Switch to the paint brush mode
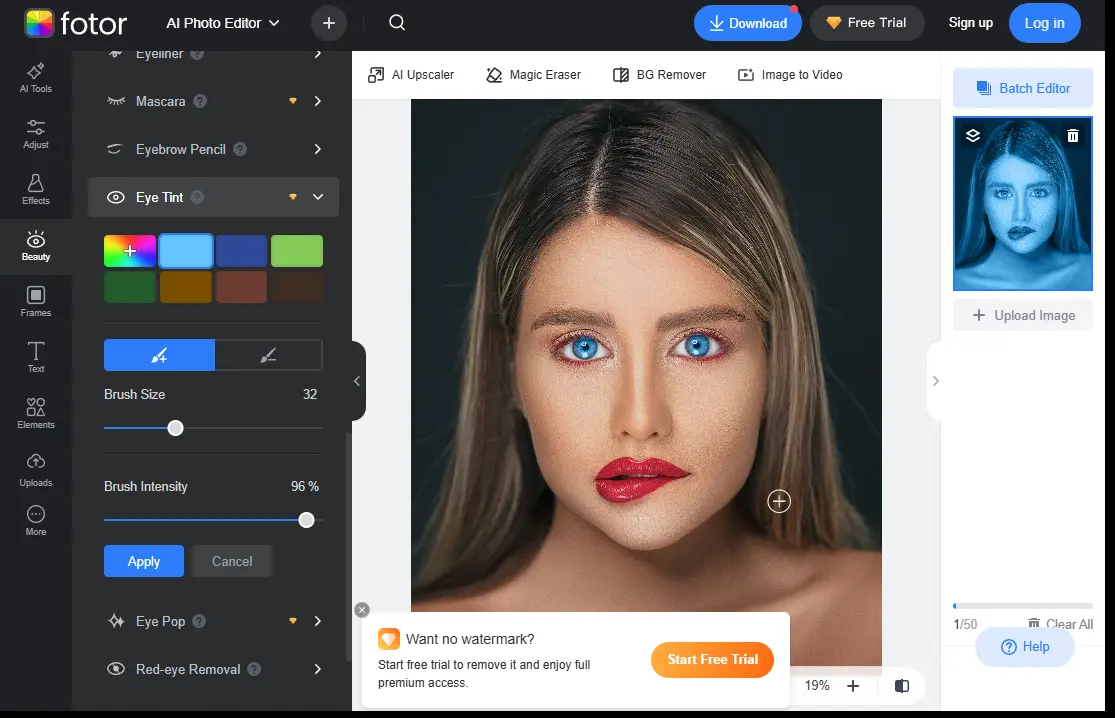 (x=159, y=355)
